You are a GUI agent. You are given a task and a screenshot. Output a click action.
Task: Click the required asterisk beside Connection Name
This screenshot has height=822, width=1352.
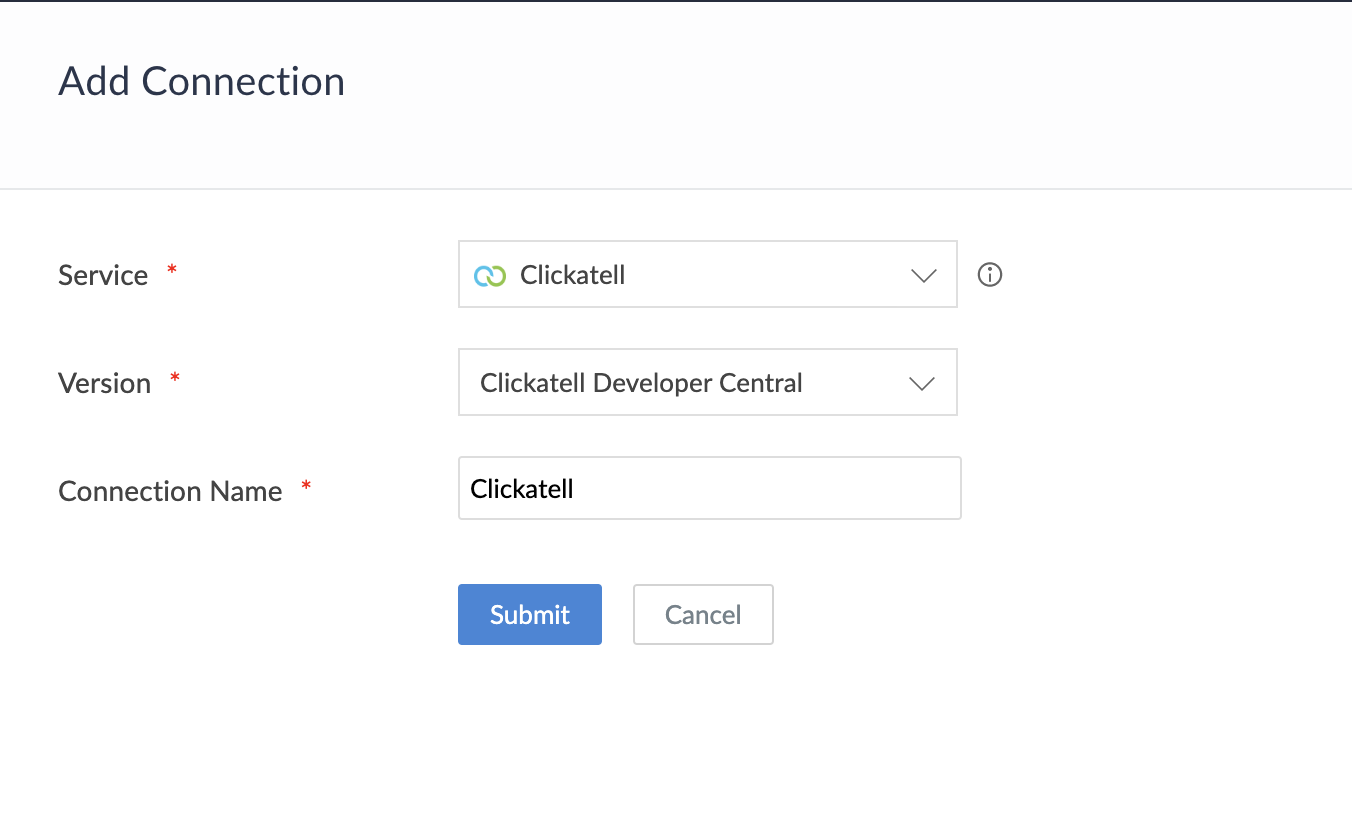306,486
